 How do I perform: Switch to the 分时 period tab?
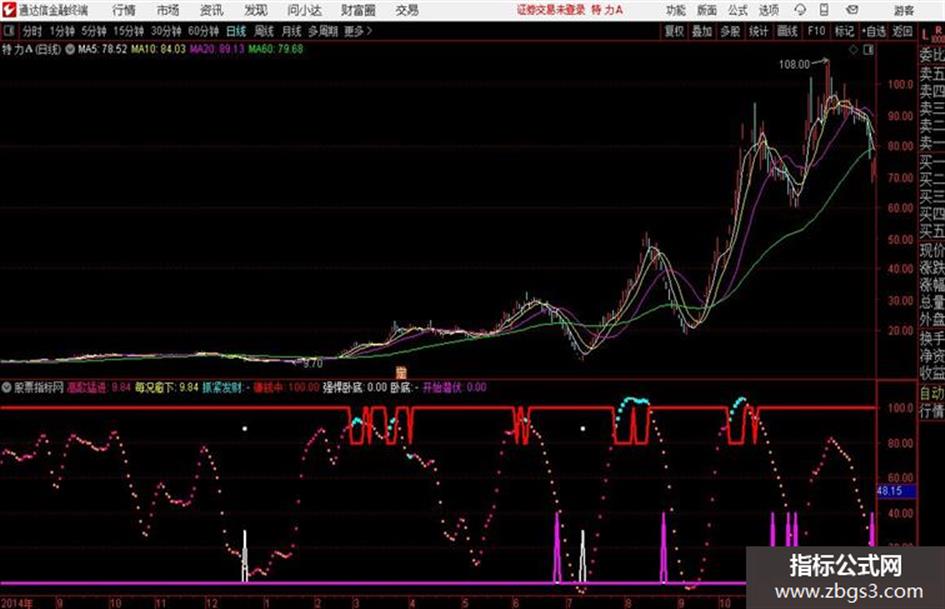32,31
